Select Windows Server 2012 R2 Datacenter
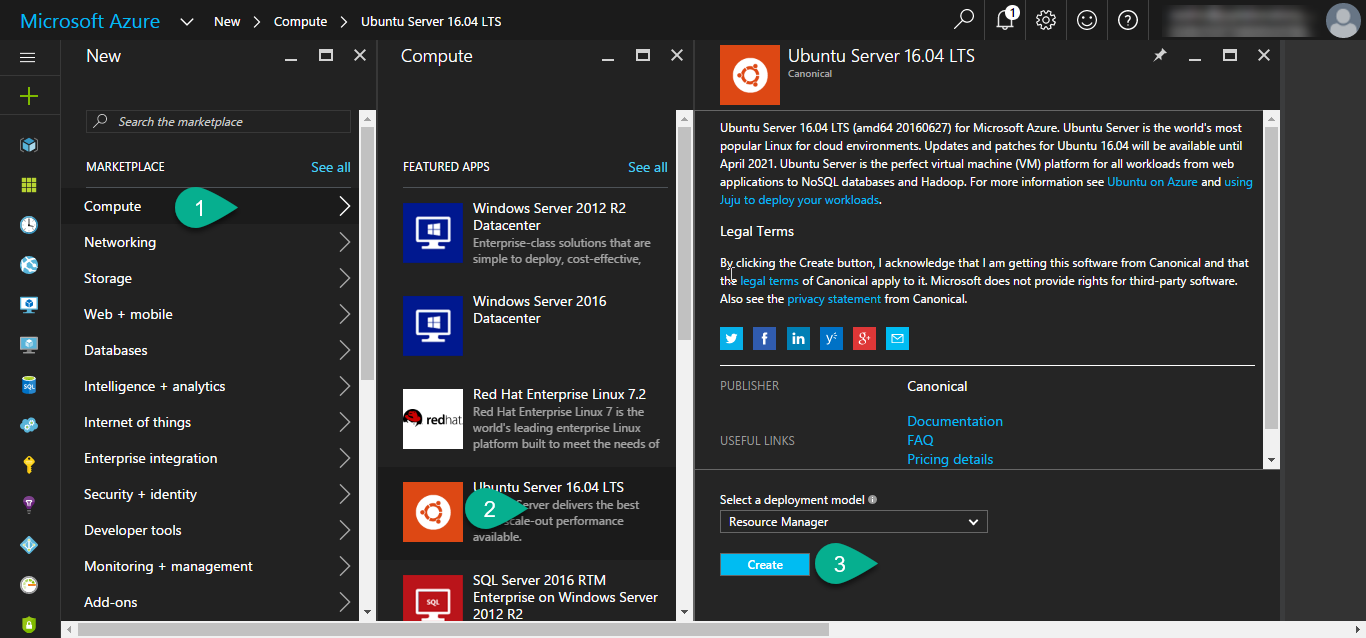Screen dimensions: 1366x638 (534, 233)
